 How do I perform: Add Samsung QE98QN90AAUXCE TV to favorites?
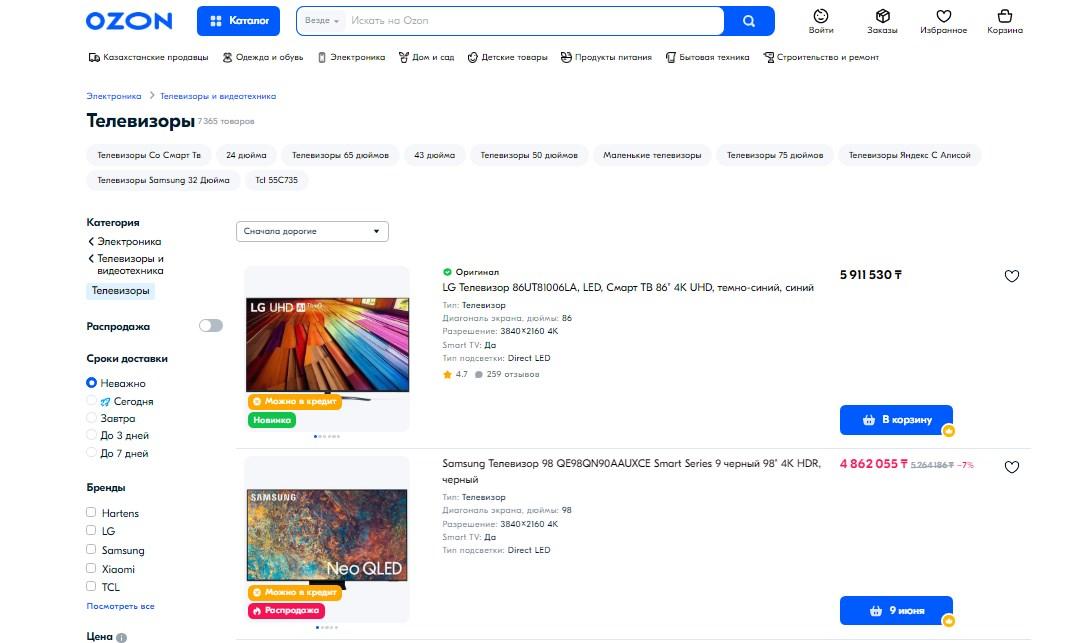(1012, 467)
